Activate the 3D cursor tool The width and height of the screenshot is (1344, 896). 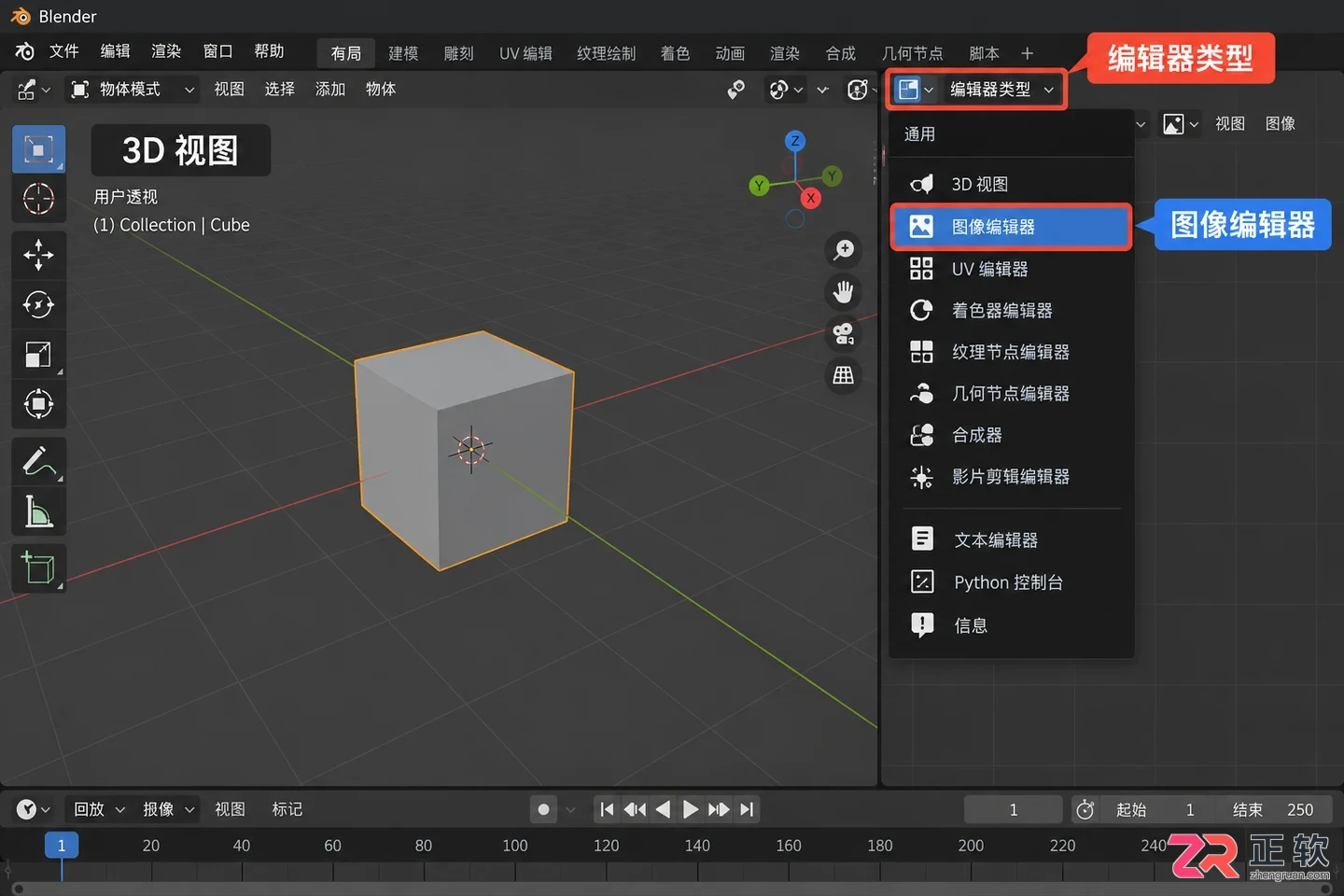click(x=38, y=199)
